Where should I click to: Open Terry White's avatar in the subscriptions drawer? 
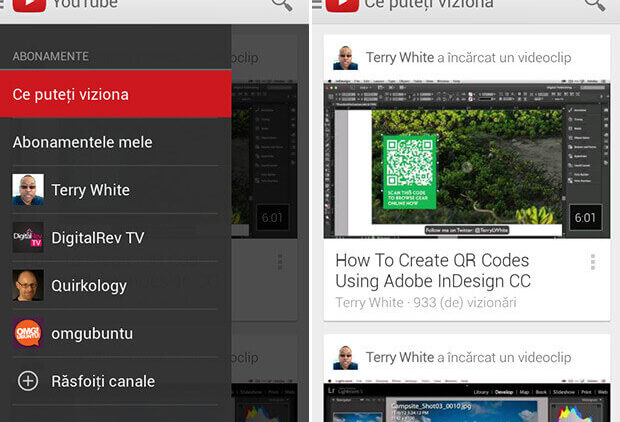[28, 190]
